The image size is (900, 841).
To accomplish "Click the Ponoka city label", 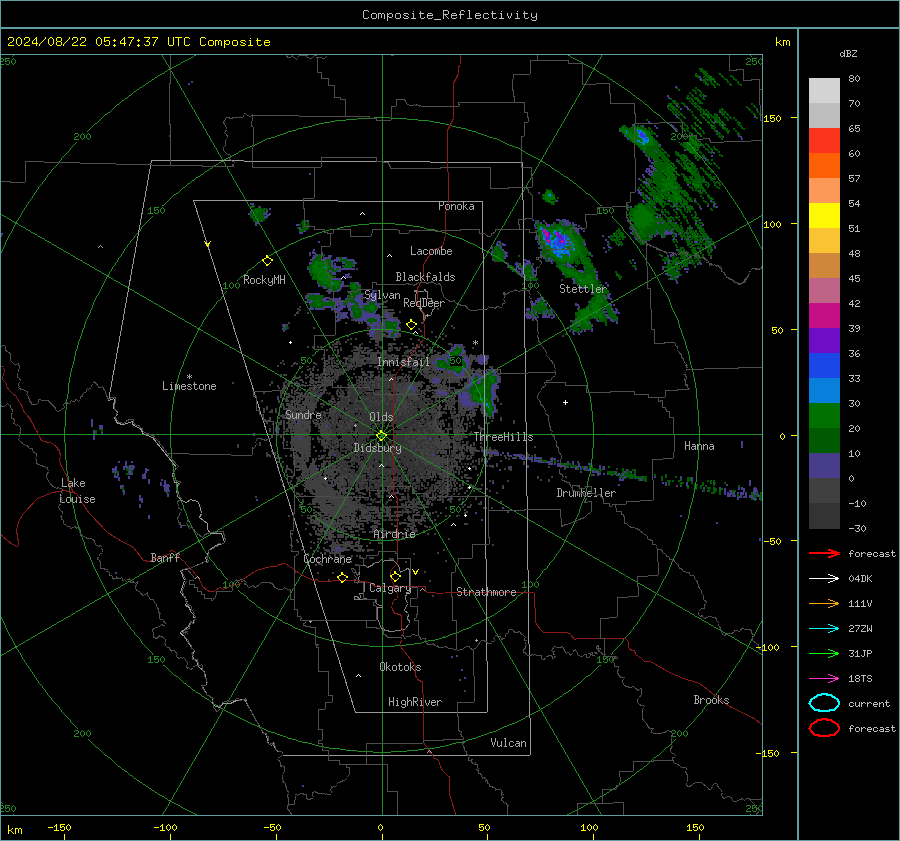I will (456, 206).
